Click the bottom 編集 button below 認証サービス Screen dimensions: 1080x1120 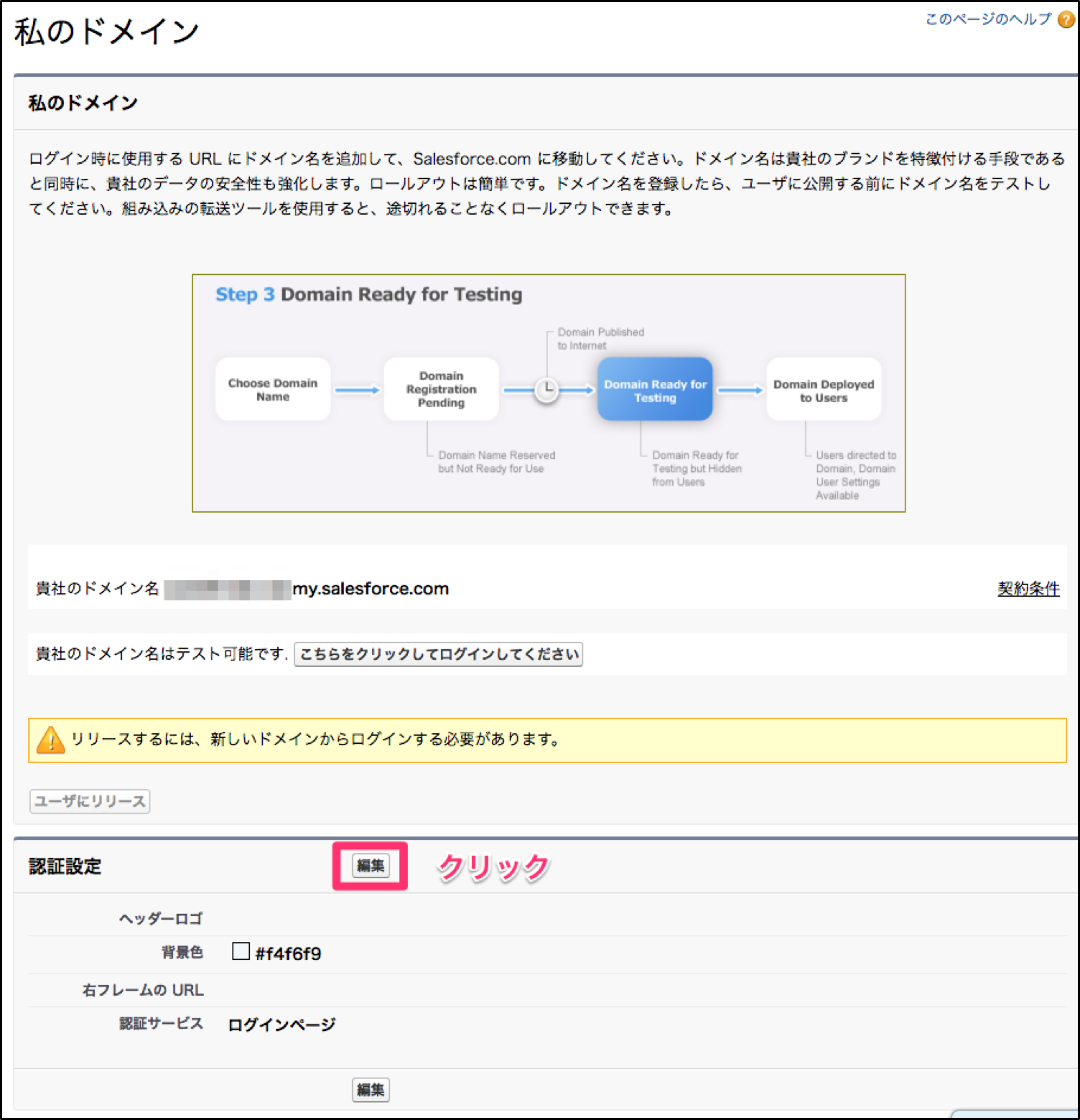pos(371,1090)
